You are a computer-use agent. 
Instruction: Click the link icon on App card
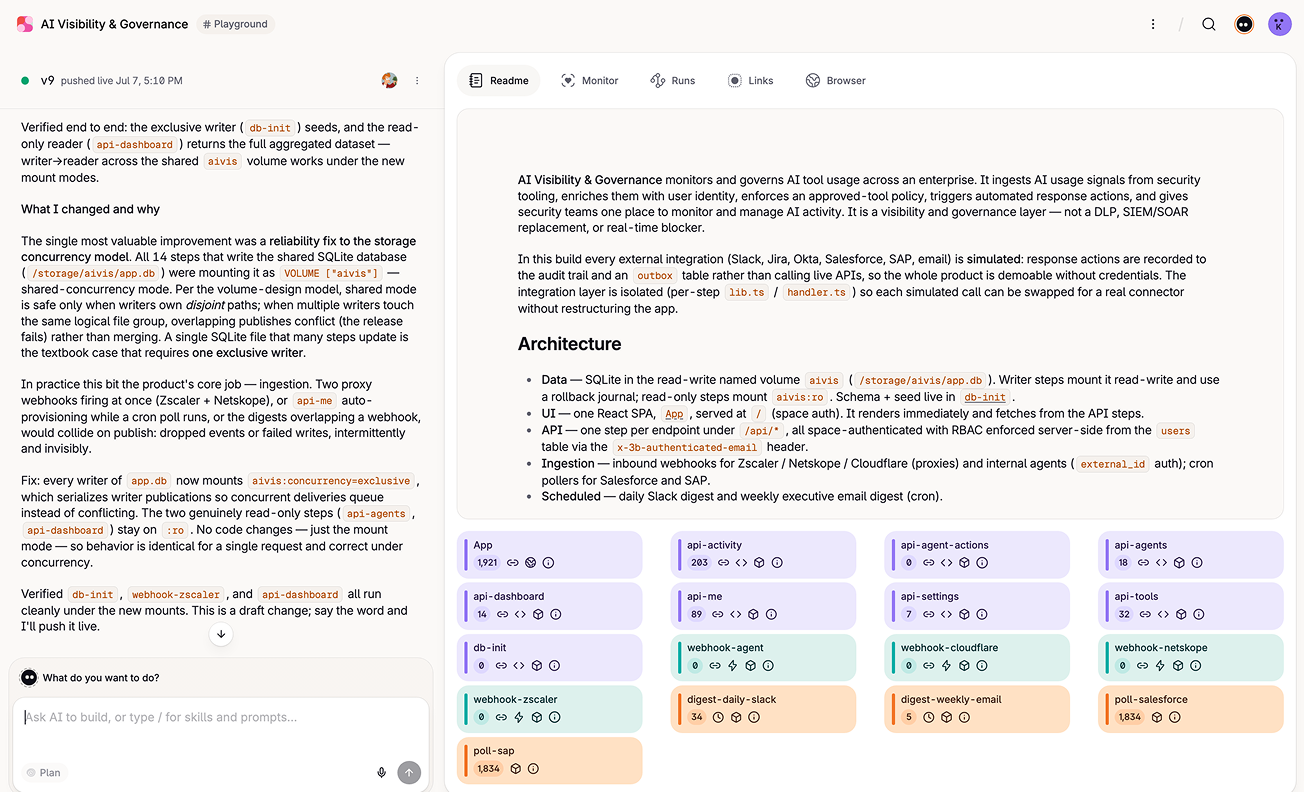click(513, 563)
